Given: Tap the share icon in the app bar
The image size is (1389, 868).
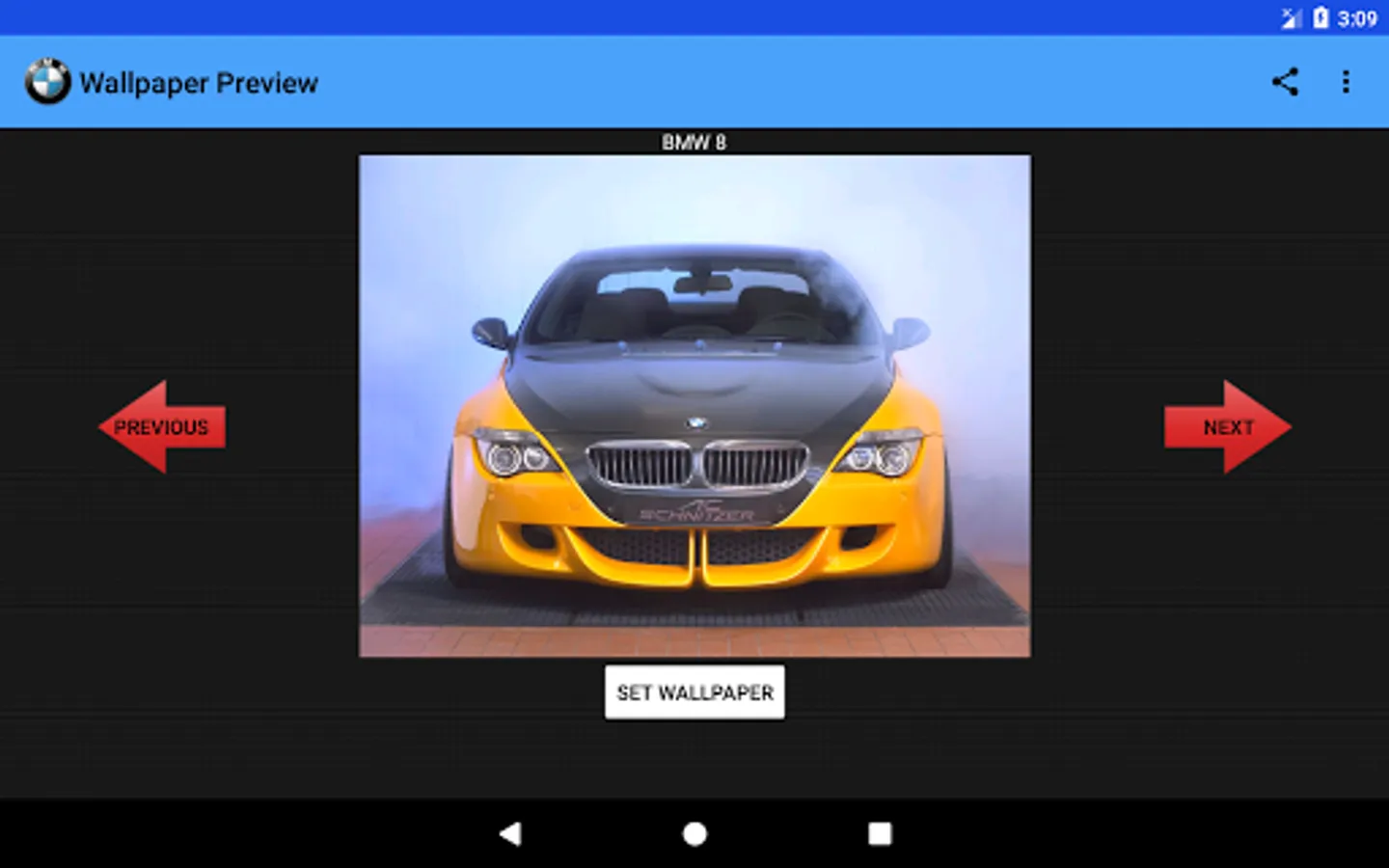Looking at the screenshot, I should [1285, 82].
